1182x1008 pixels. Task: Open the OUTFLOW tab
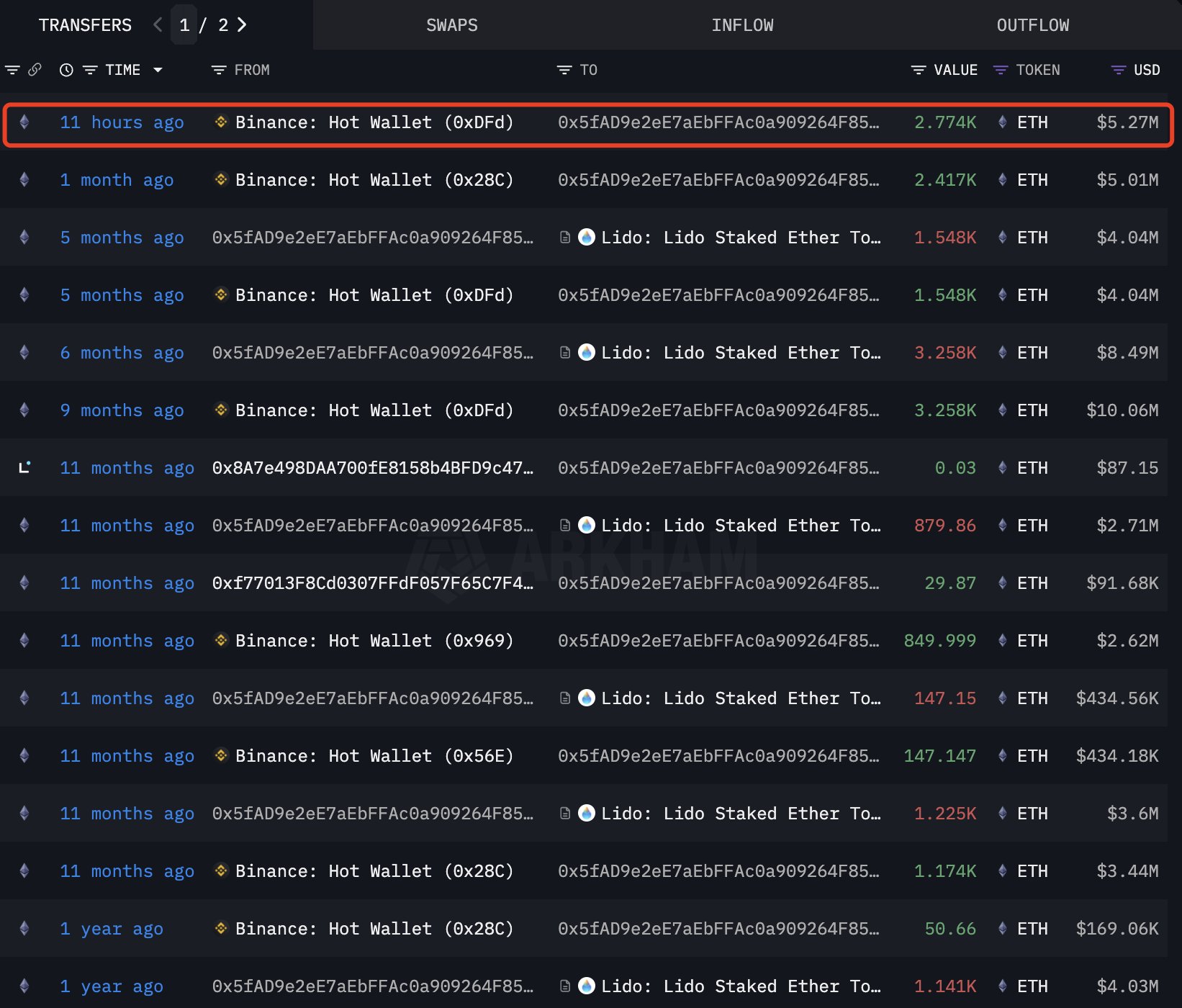[x=1032, y=25]
